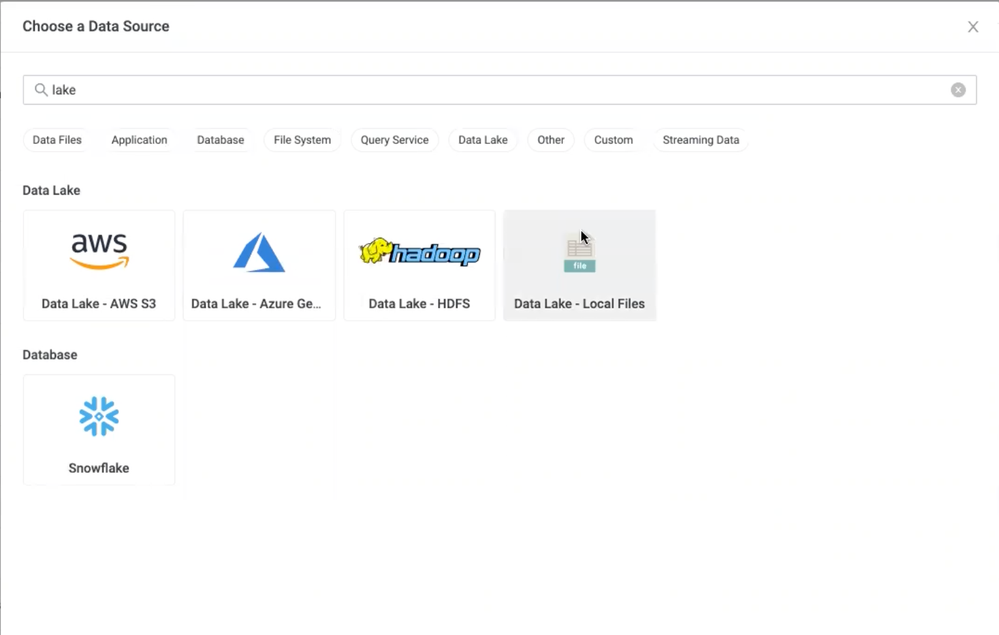Filter by File System category
Viewport: 999px width, 635px height.
(302, 140)
